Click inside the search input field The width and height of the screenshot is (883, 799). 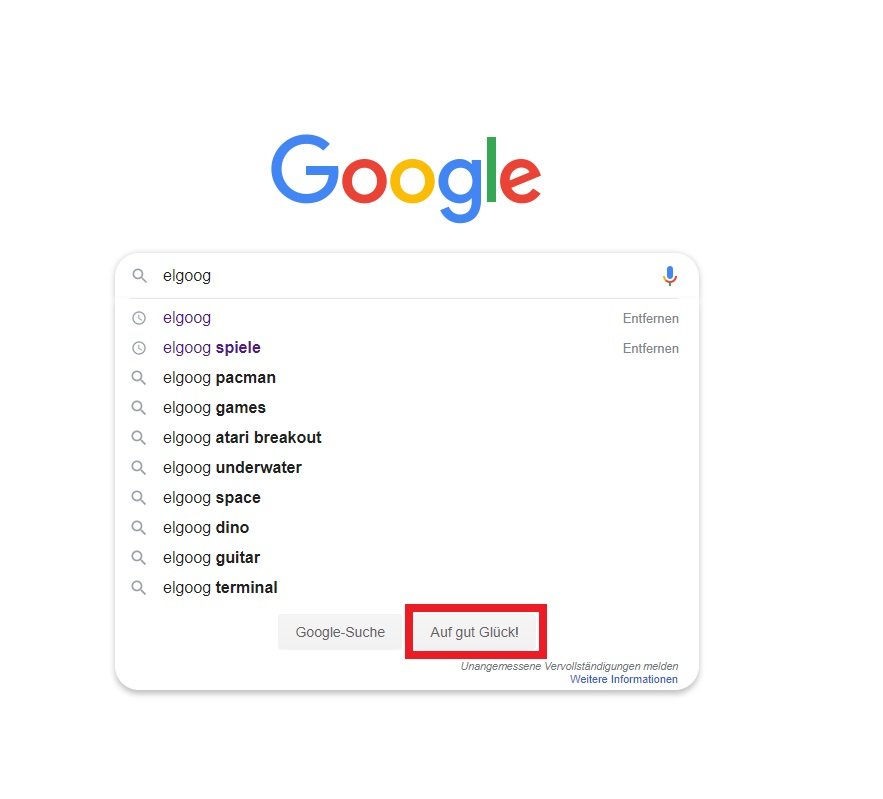click(x=350, y=275)
